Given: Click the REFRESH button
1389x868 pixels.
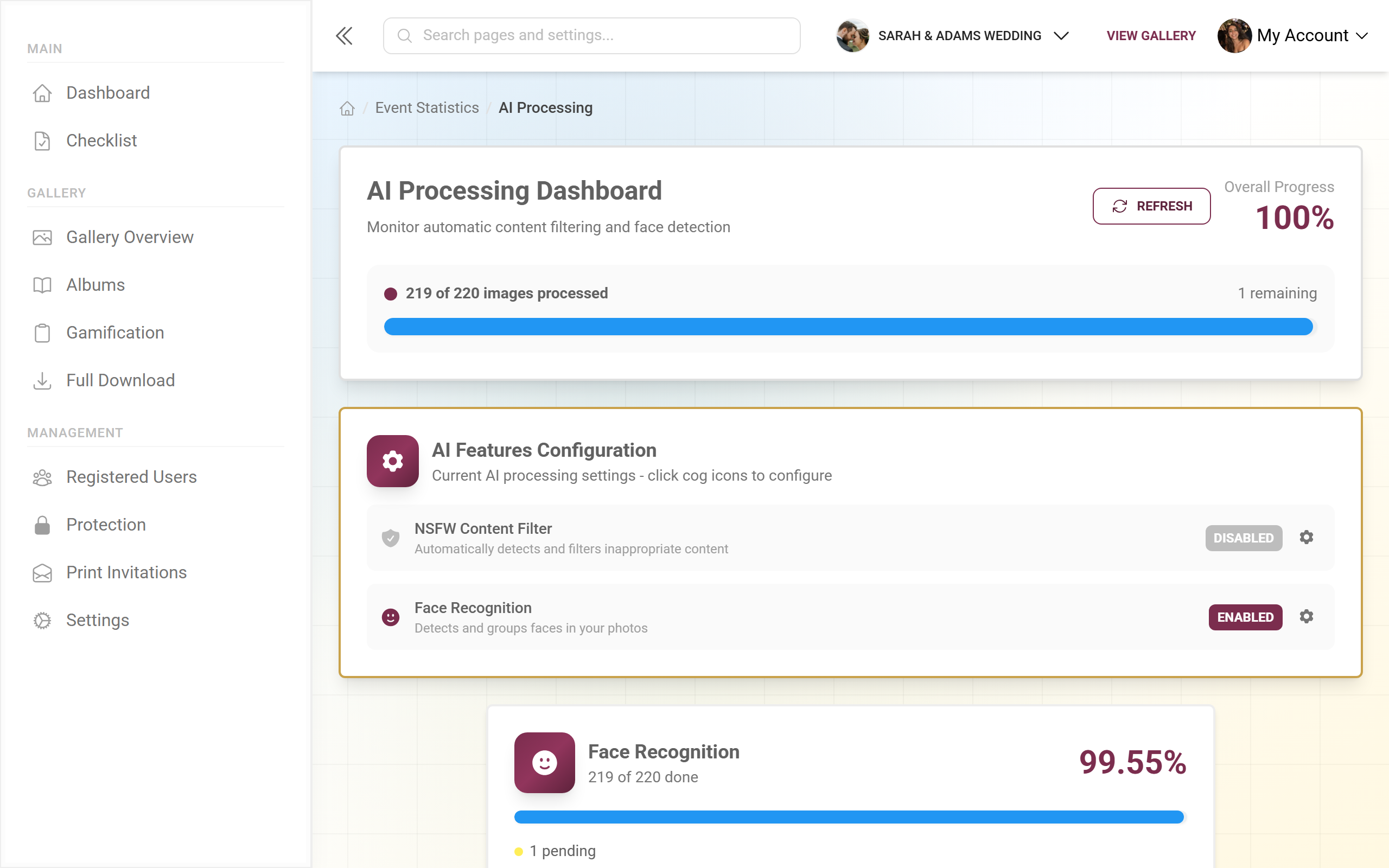Looking at the screenshot, I should coord(1151,206).
